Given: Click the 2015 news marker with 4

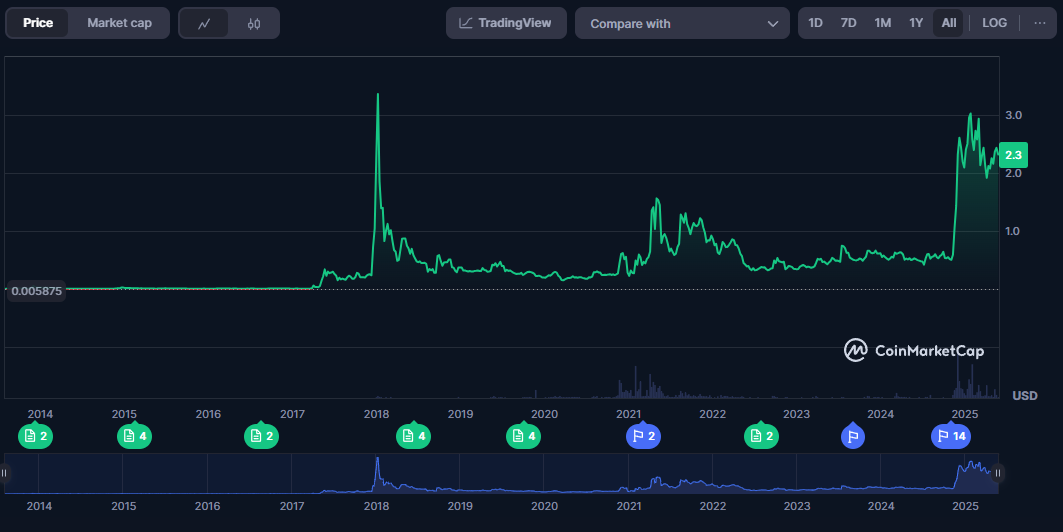Looking at the screenshot, I should (134, 436).
